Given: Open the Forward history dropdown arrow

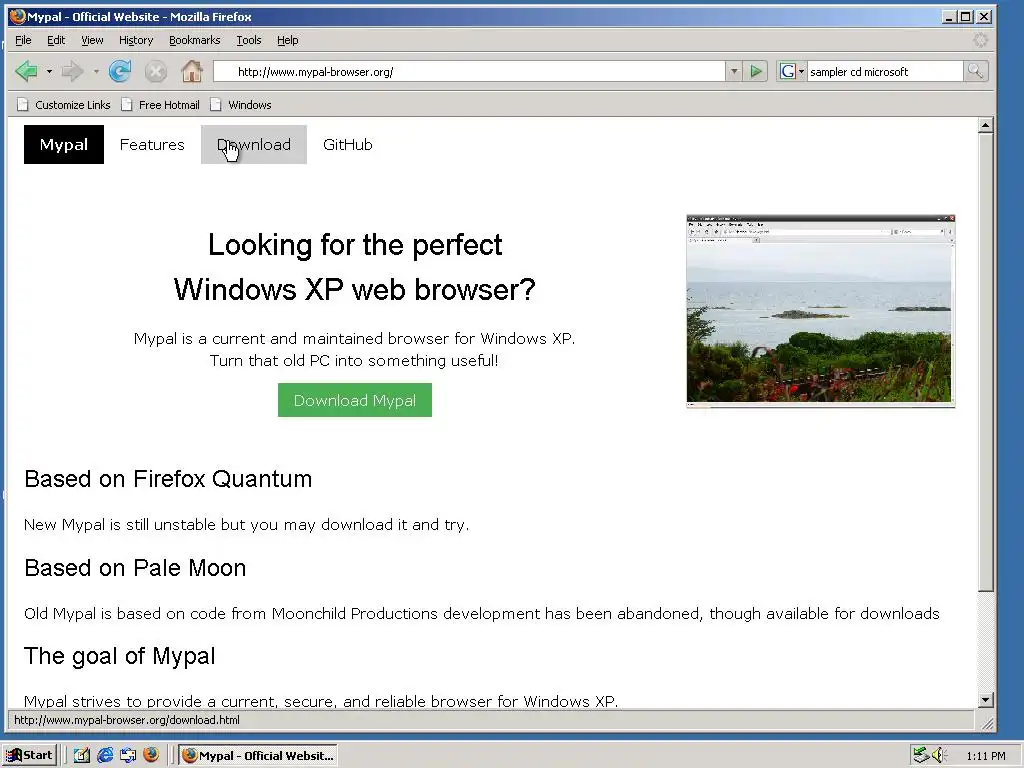Looking at the screenshot, I should tap(96, 71).
